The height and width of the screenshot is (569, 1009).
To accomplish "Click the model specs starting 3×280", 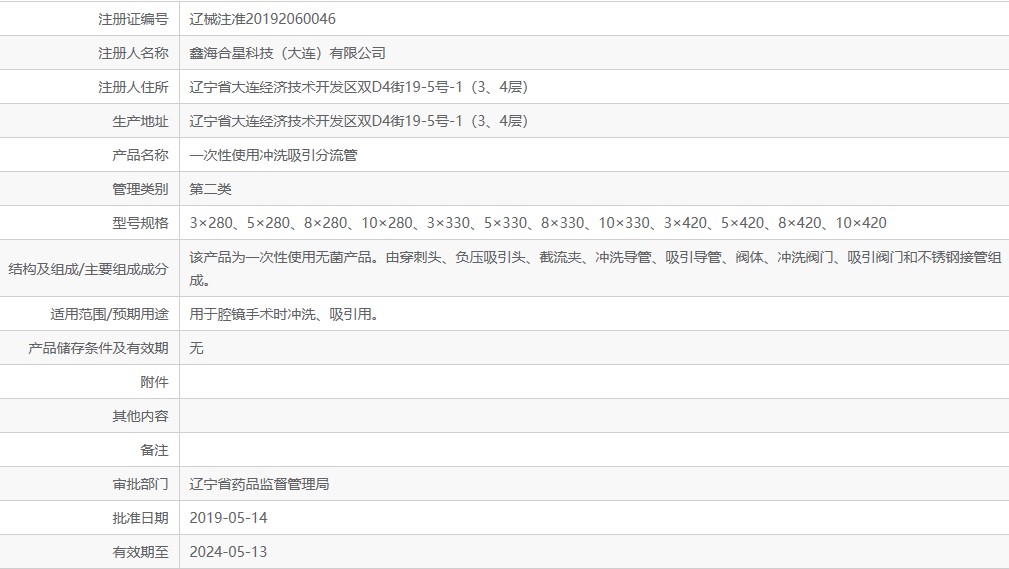I will (x=538, y=223).
